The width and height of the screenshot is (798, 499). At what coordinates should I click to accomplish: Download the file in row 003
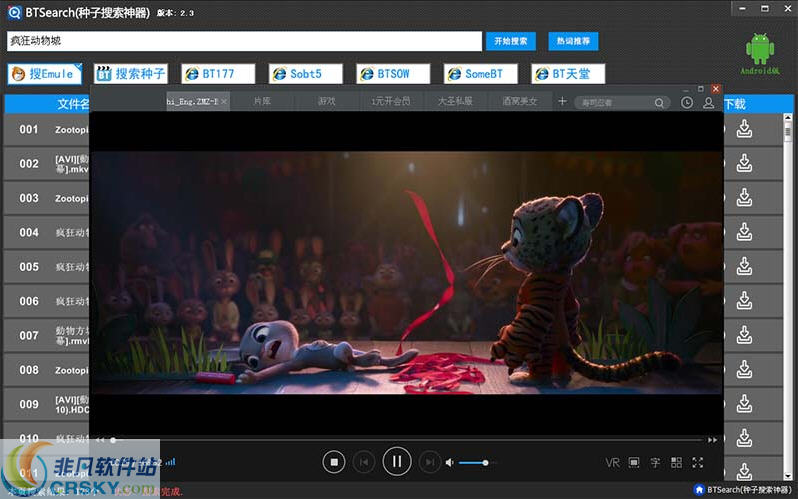click(x=744, y=198)
